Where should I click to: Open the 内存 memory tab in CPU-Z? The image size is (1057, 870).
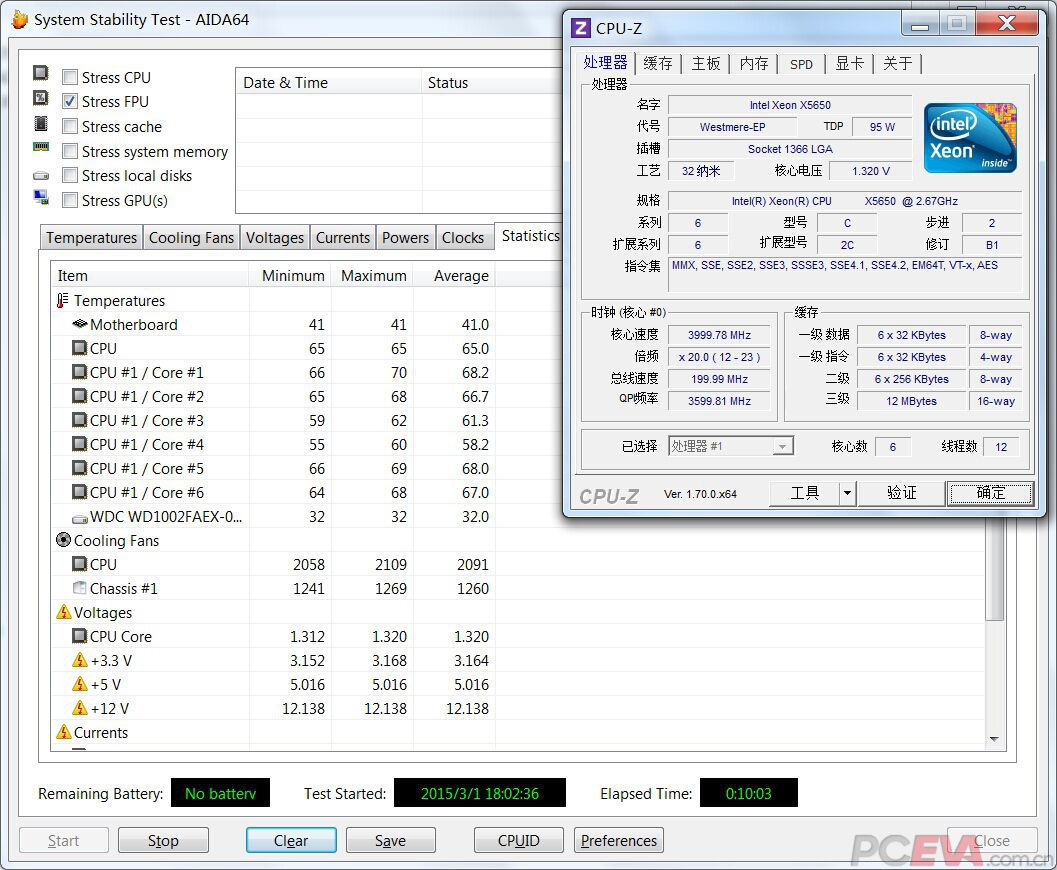754,64
